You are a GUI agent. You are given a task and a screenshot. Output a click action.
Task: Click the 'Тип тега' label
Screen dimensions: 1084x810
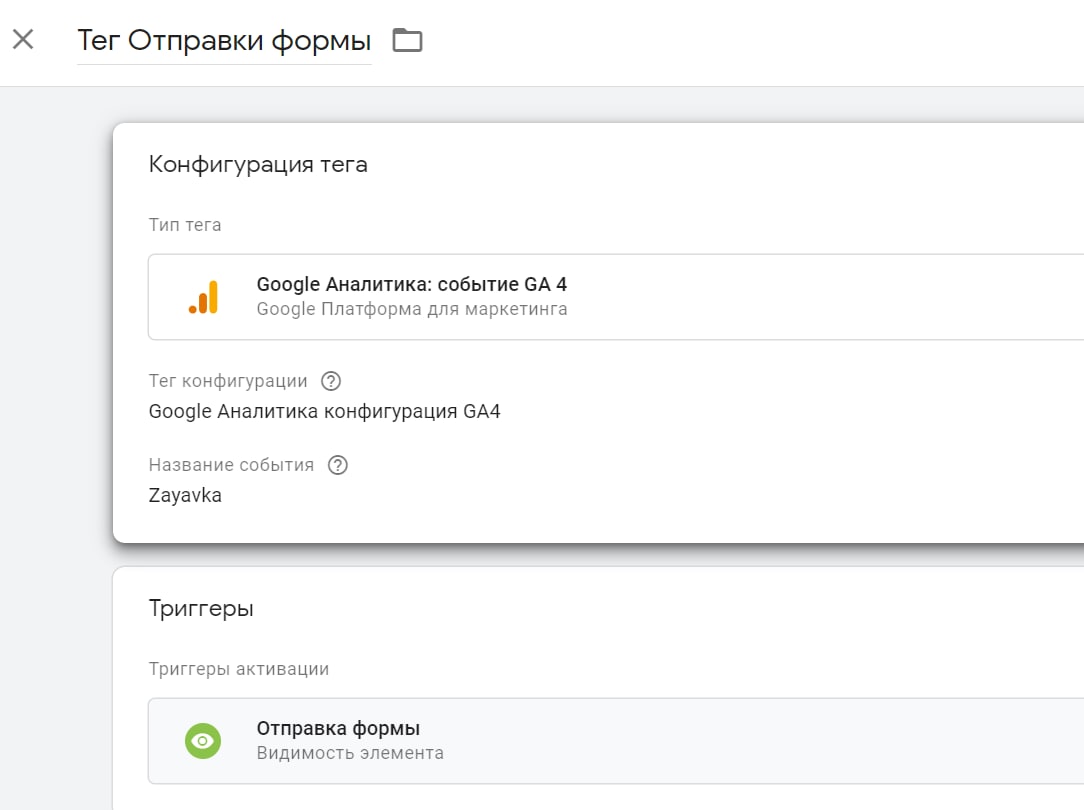(x=185, y=225)
